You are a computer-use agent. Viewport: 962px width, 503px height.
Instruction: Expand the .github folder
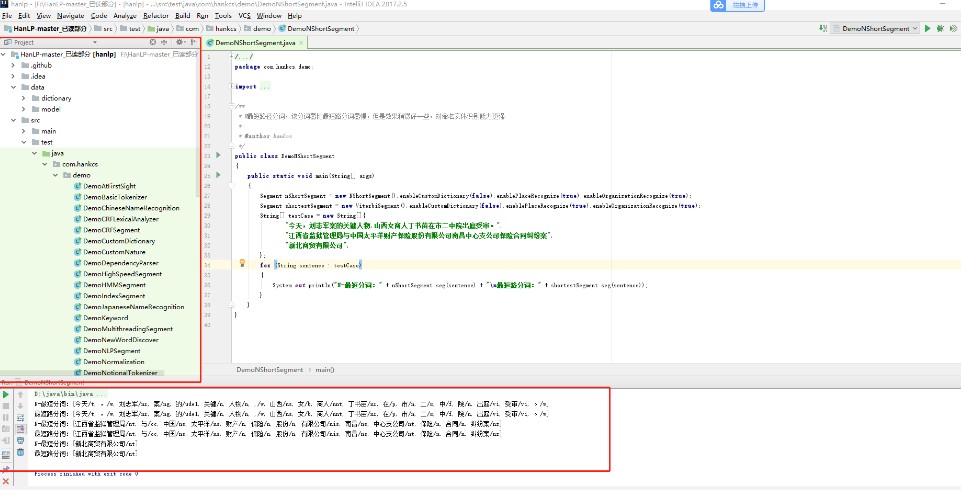[13, 65]
